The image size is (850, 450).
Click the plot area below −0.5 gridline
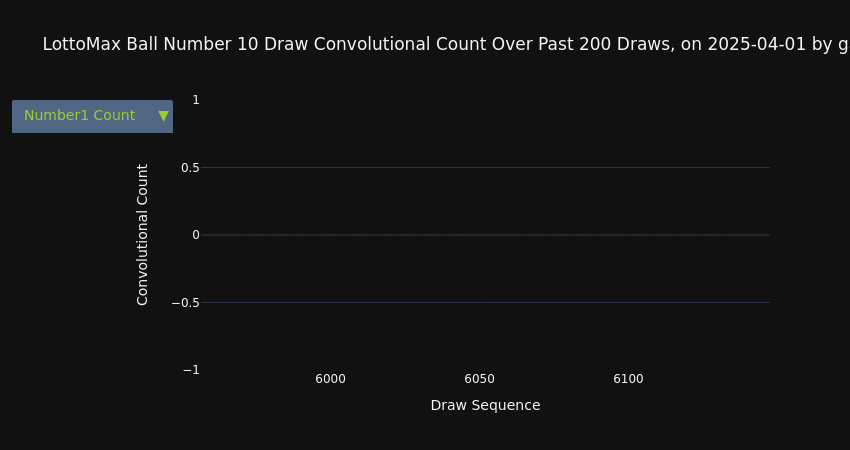tap(485, 336)
